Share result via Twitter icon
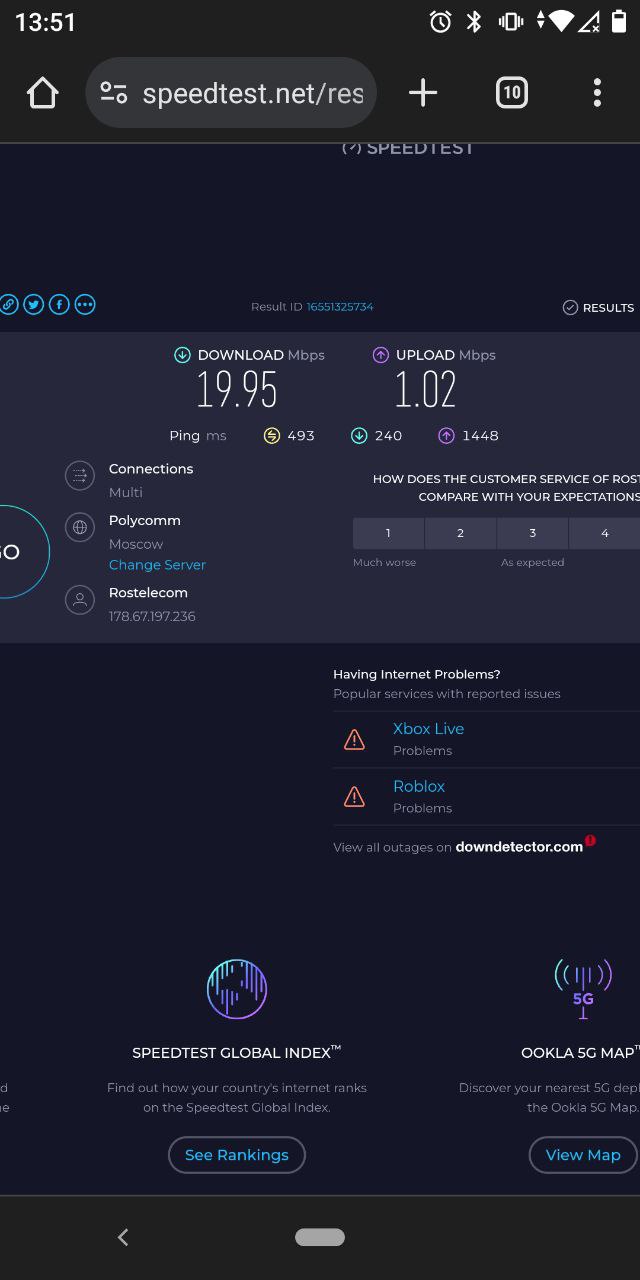The height and width of the screenshot is (1280, 640). [34, 305]
